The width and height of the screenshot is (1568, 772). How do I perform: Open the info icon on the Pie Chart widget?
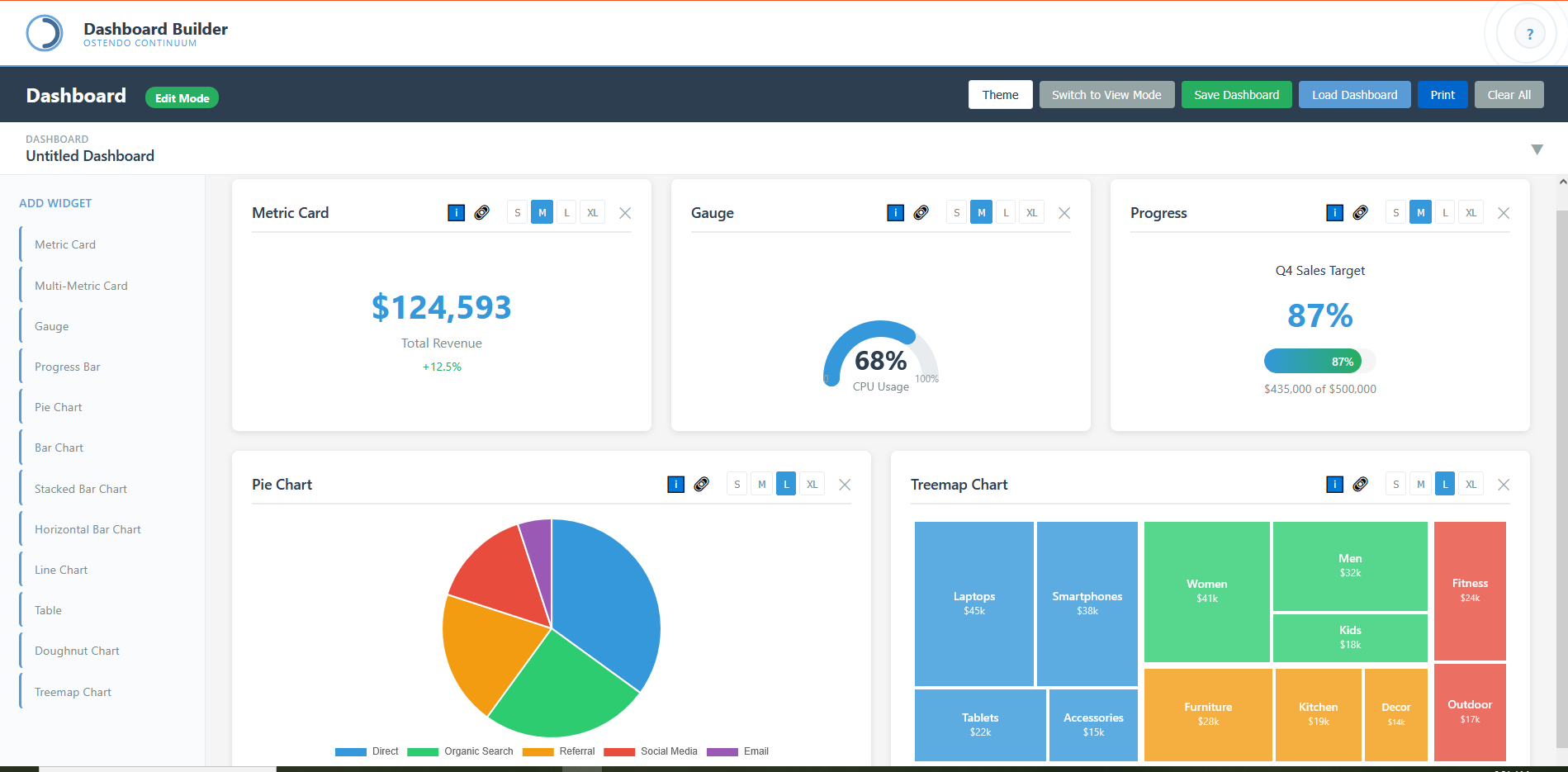[x=675, y=484]
